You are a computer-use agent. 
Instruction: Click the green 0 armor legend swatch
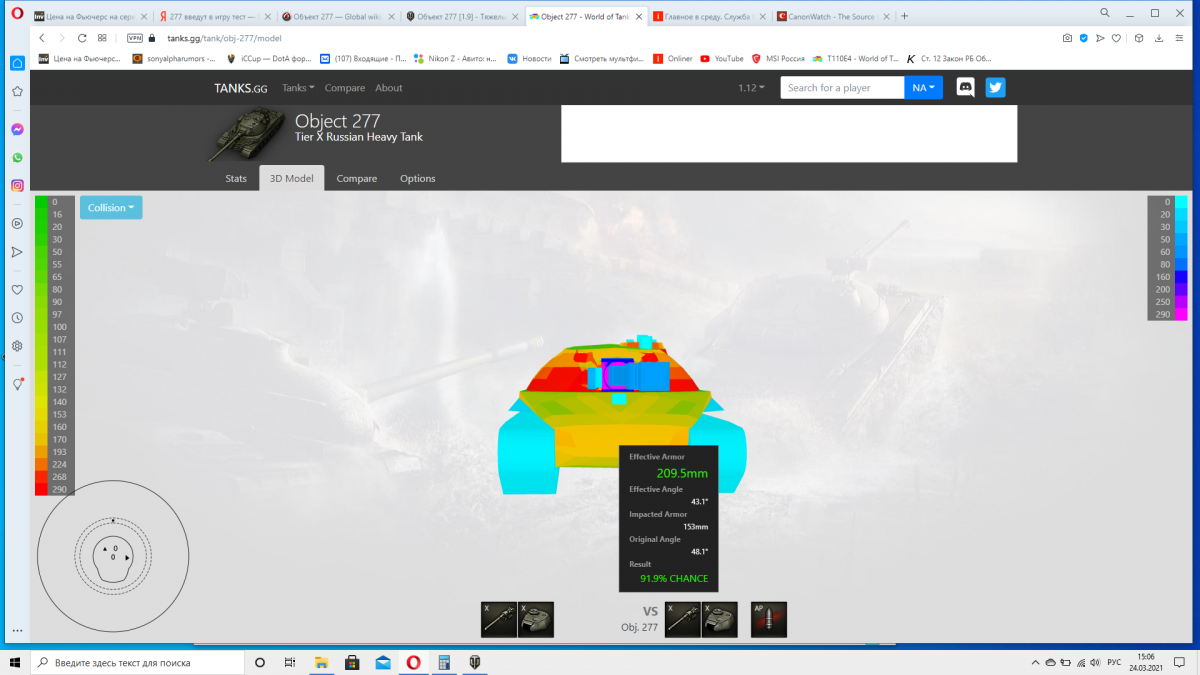pos(41,202)
